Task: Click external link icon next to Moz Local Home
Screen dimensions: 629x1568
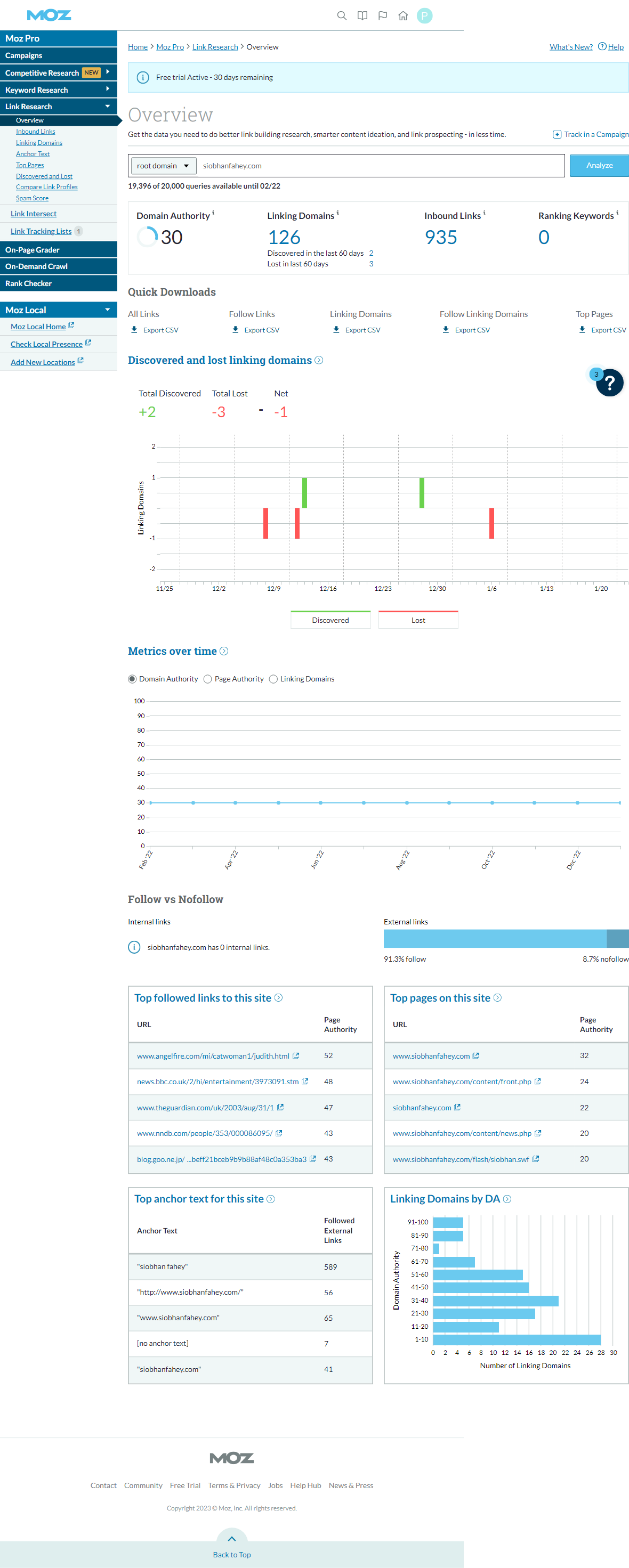Action: pos(71,326)
